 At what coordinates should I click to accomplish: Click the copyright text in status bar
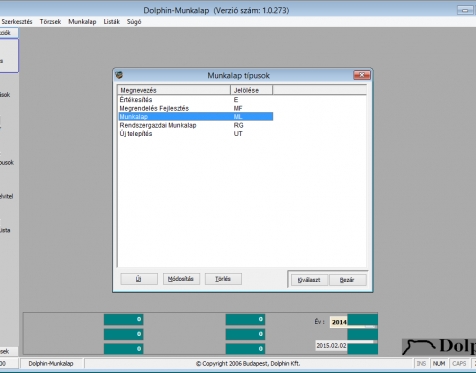[248, 363]
